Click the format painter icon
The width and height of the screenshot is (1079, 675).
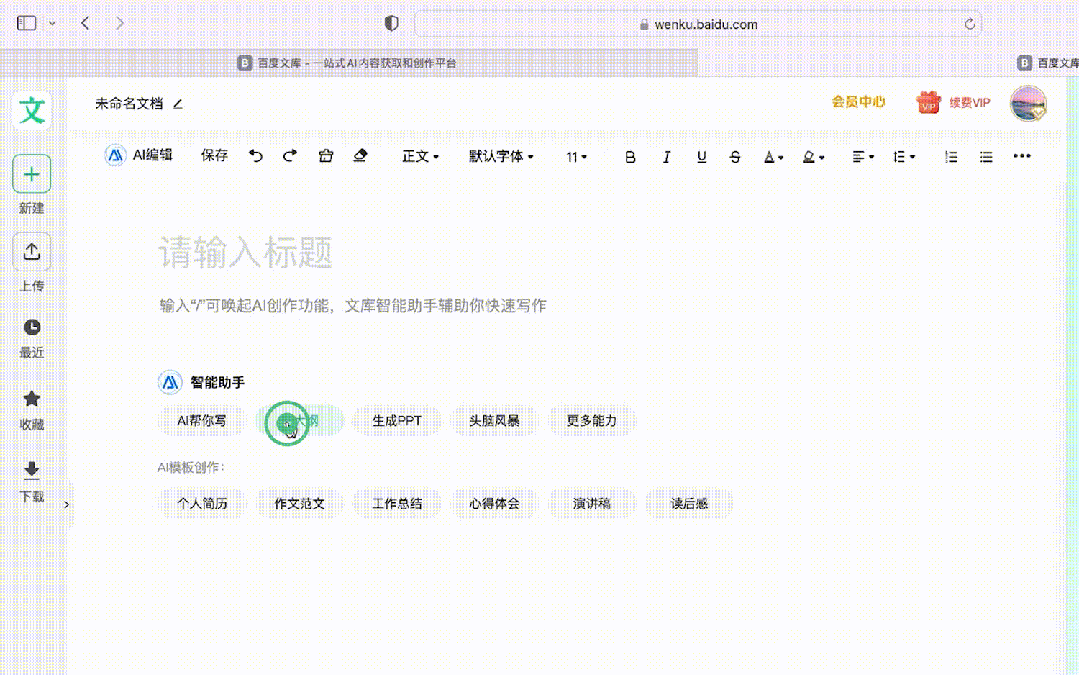click(x=325, y=156)
